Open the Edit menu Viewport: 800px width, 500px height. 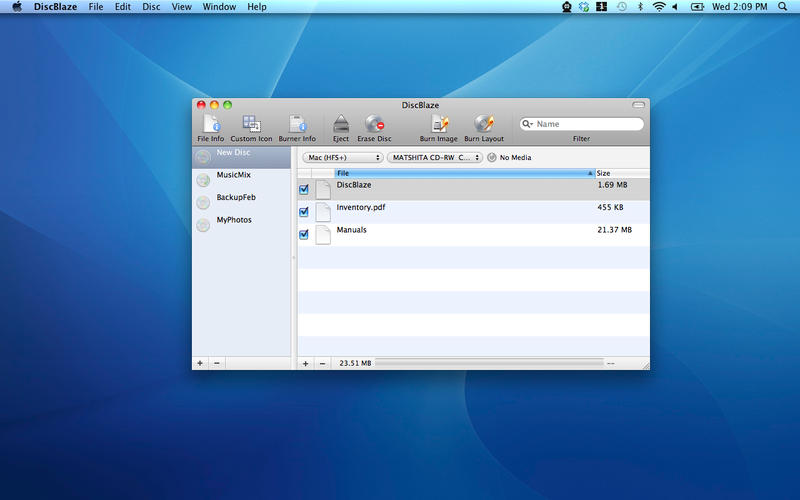pos(122,7)
